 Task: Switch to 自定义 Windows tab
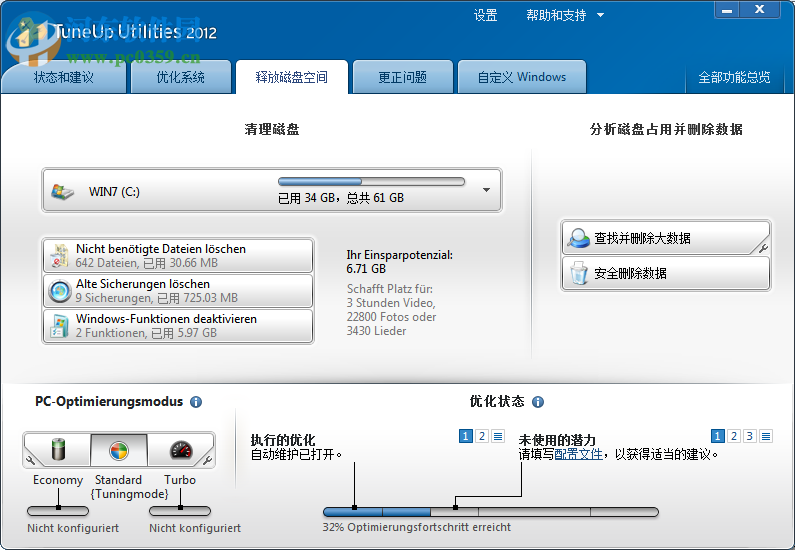(x=522, y=77)
